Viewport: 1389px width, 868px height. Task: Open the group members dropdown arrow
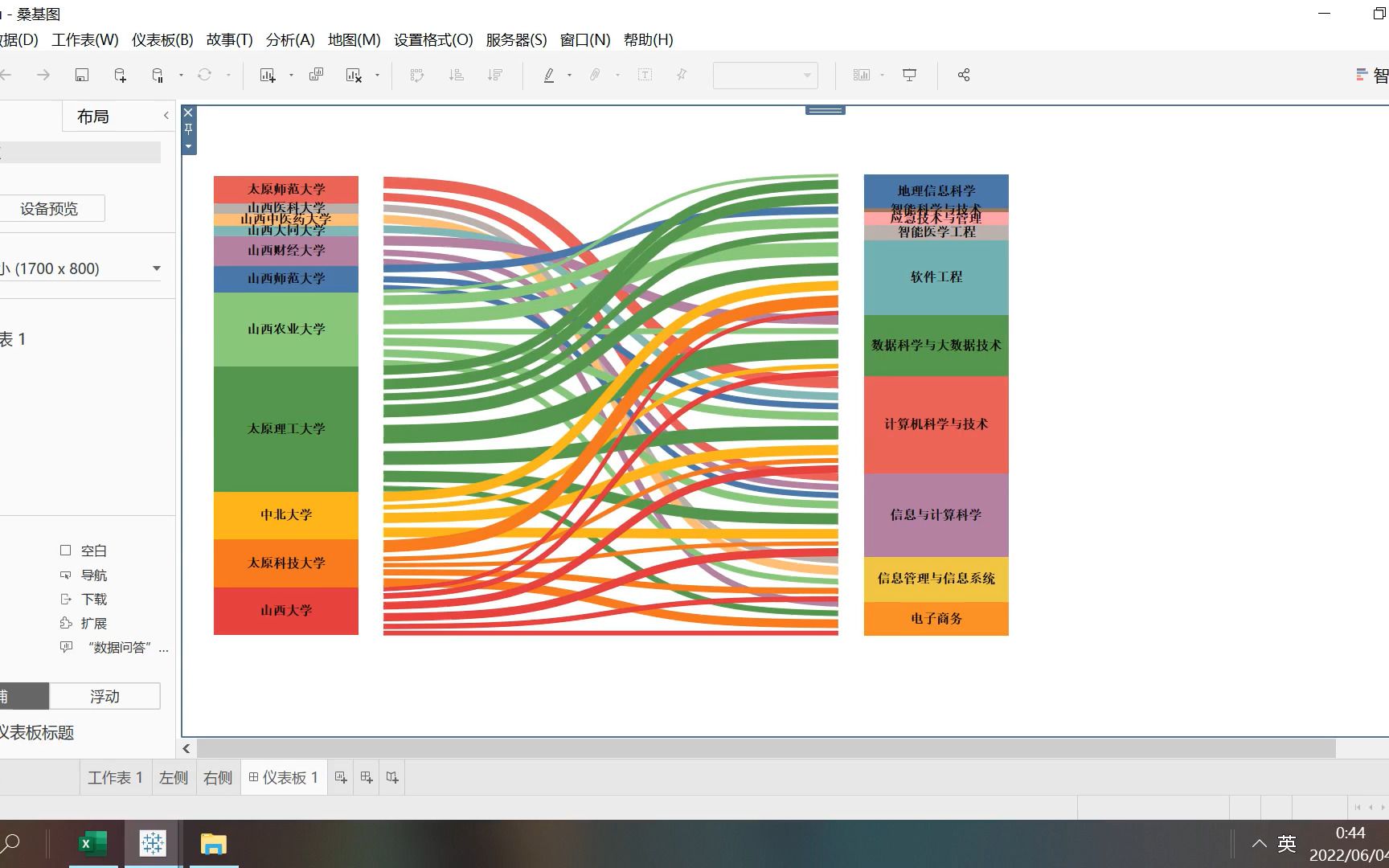point(617,75)
